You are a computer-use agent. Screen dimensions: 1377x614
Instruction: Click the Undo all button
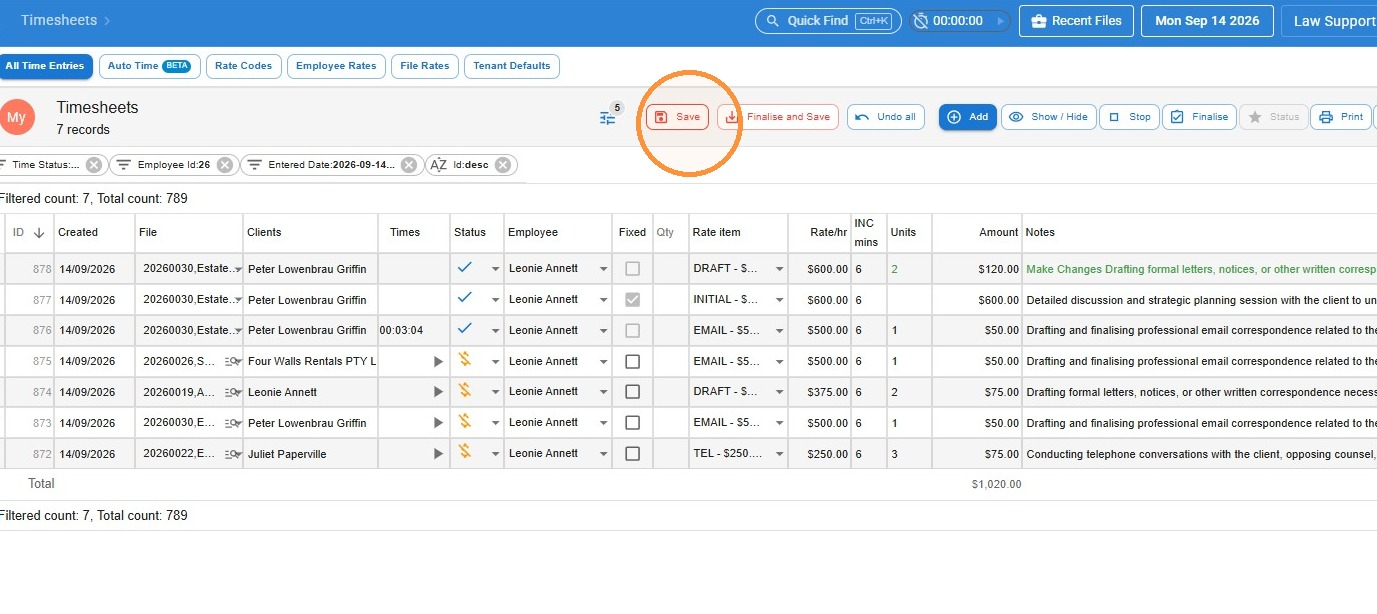click(x=886, y=117)
